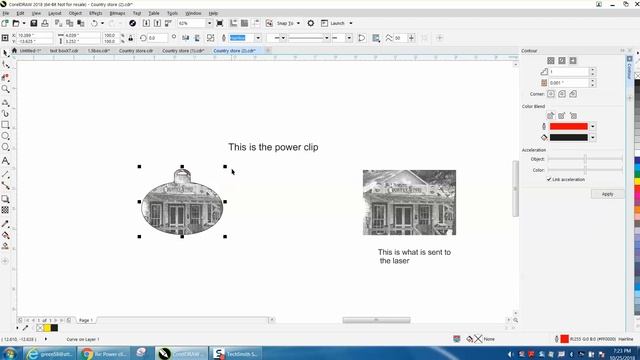Click the rotation angle input field
640x360 pixels.
pos(157,38)
